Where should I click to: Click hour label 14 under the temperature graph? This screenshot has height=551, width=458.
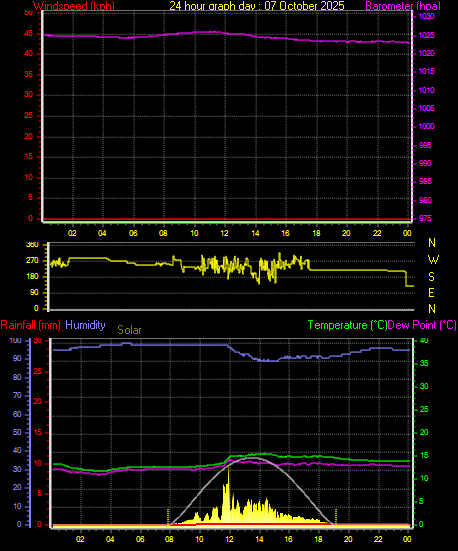[x=259, y=539]
